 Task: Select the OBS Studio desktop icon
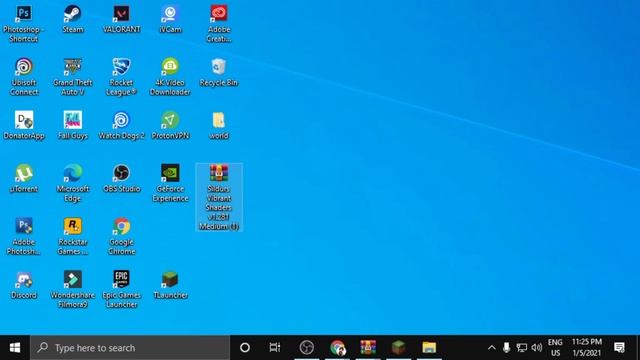coord(122,178)
